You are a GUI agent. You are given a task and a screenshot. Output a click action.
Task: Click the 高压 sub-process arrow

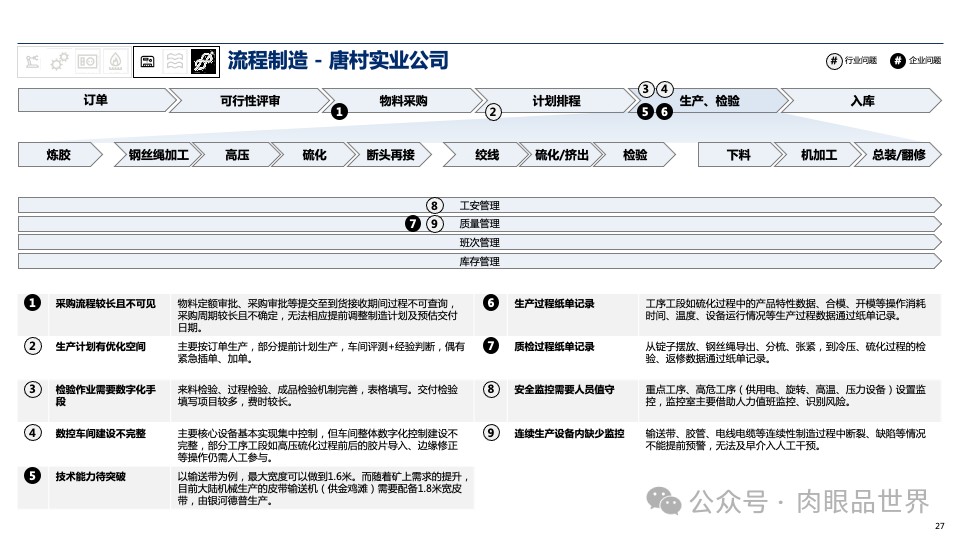point(237,155)
